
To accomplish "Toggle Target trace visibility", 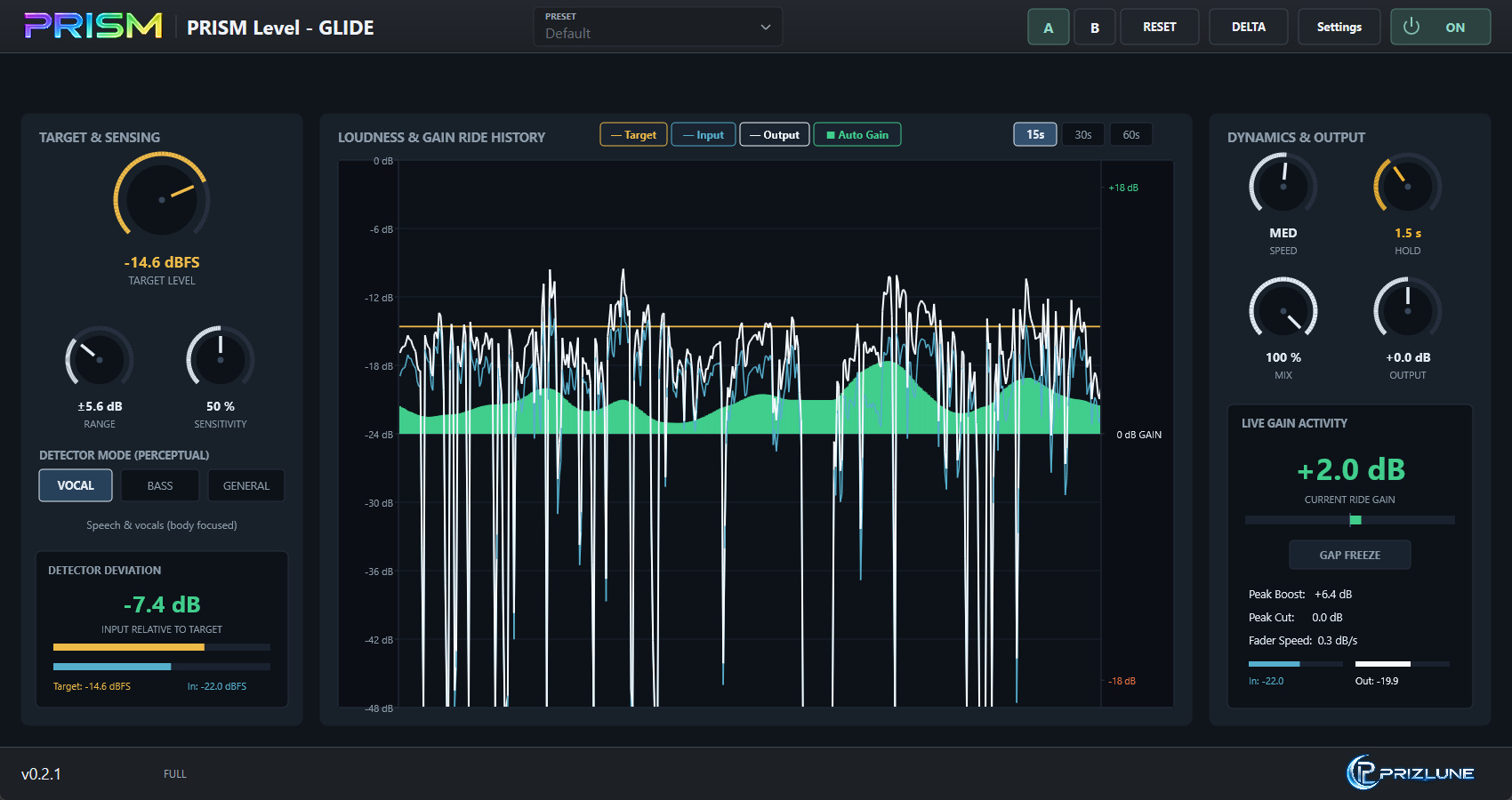I will 633,134.
